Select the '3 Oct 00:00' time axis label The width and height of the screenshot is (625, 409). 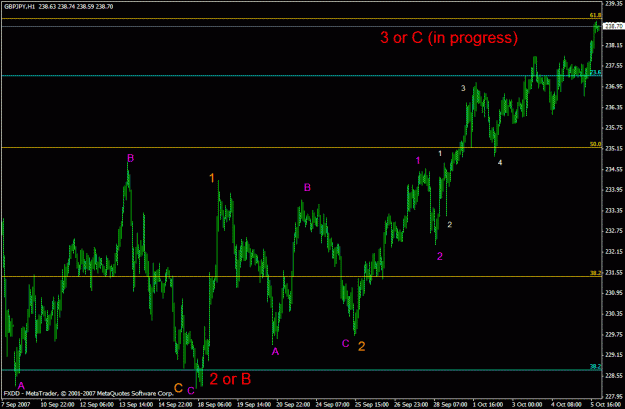(527, 405)
